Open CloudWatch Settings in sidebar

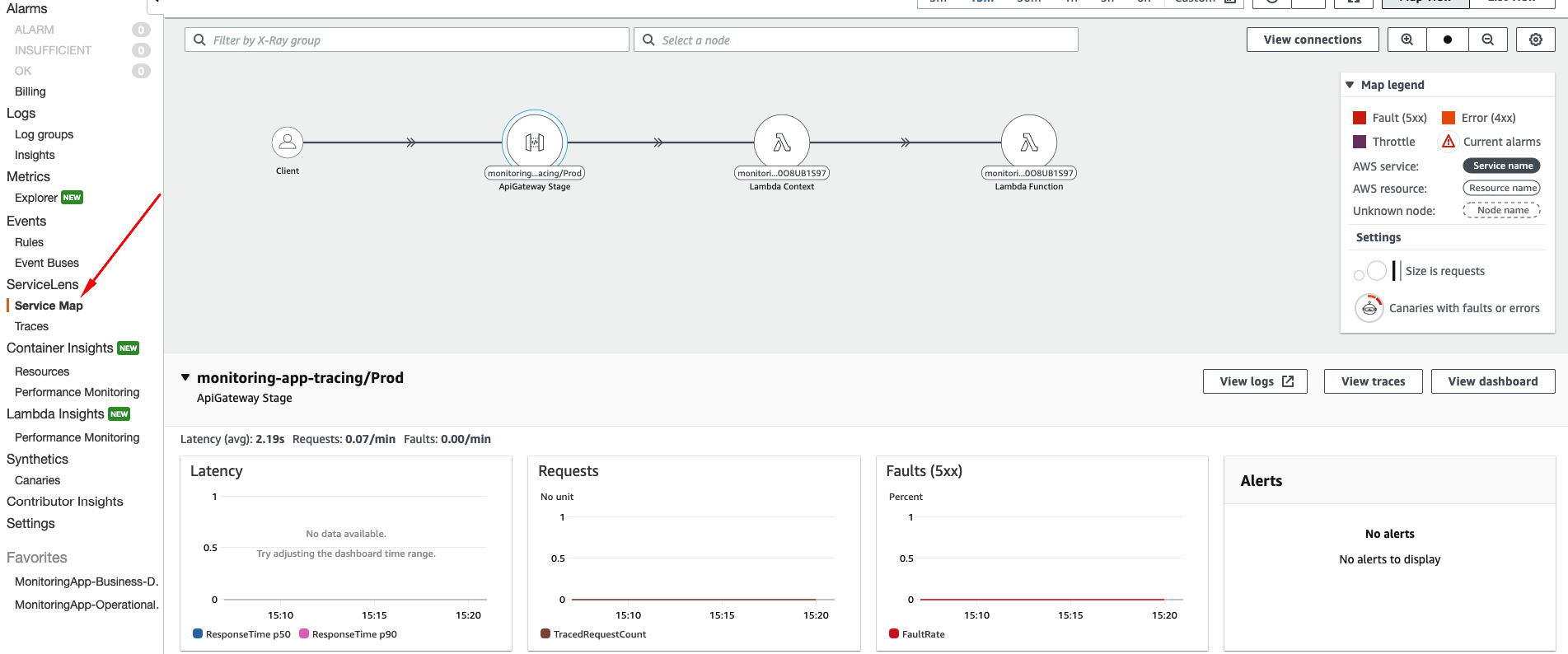pyautogui.click(x=30, y=523)
